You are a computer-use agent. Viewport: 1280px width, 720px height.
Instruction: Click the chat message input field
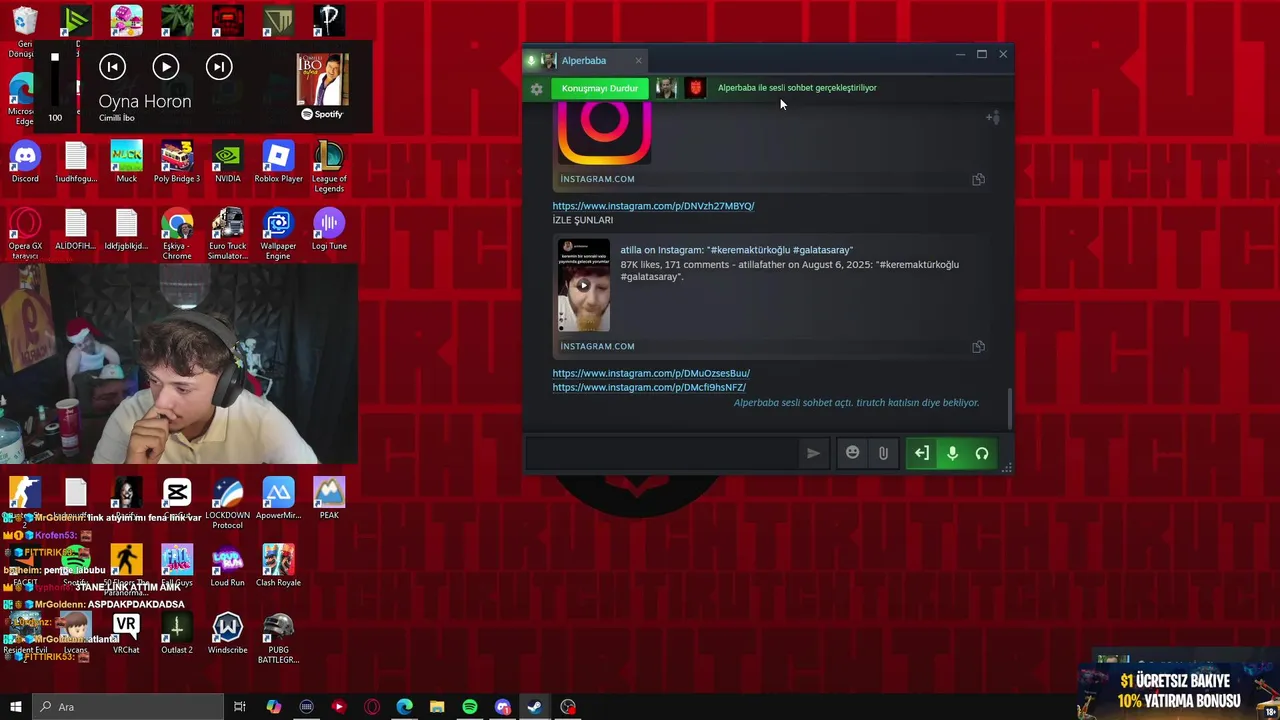[664, 454]
